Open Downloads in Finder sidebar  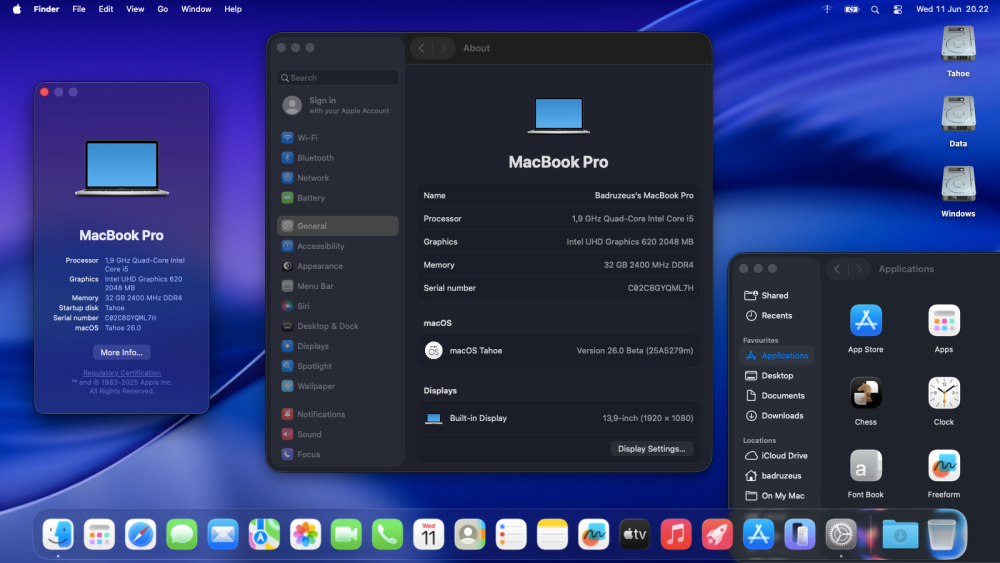click(x=776, y=416)
